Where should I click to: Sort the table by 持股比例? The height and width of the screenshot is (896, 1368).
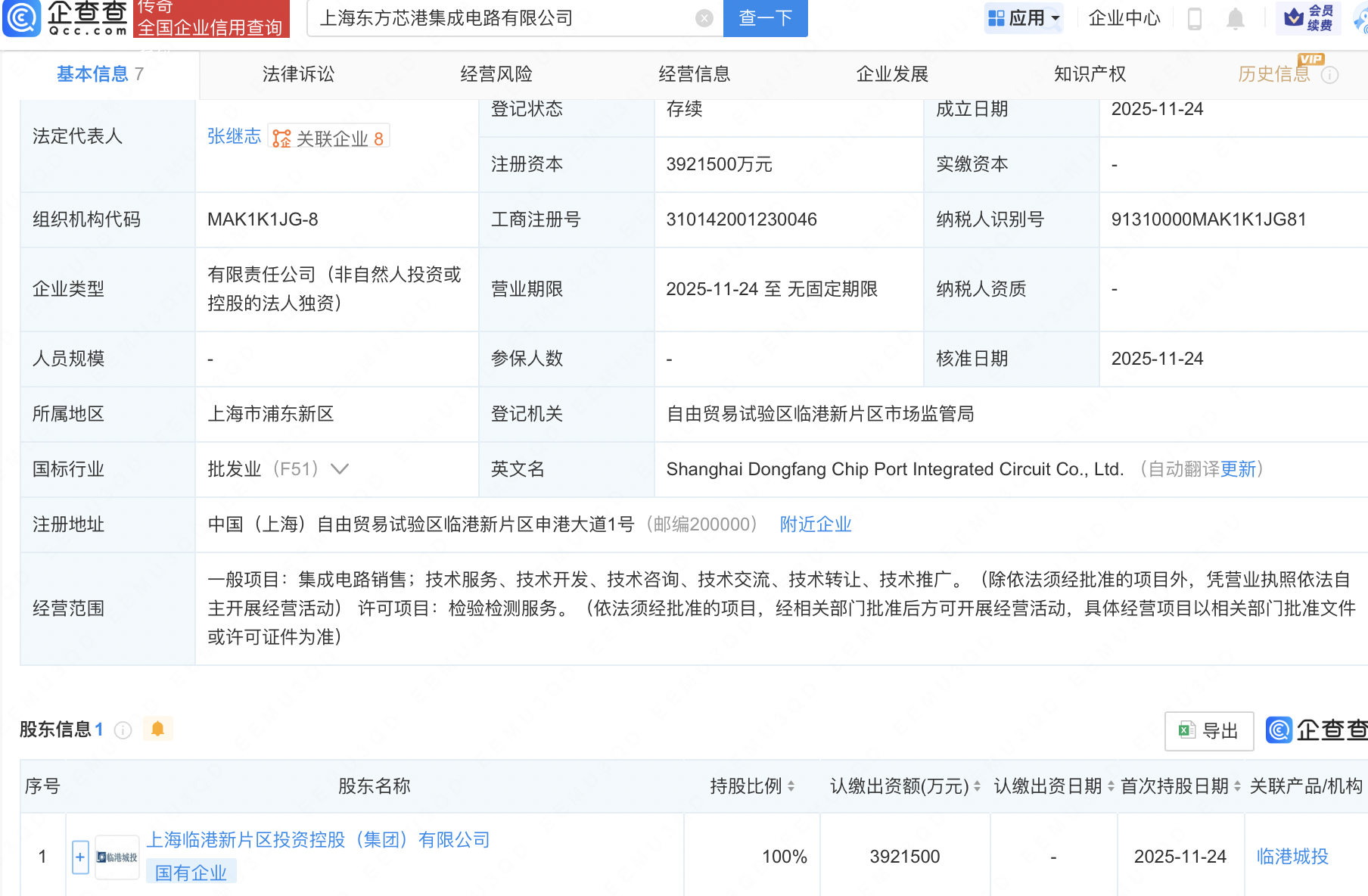tap(791, 786)
